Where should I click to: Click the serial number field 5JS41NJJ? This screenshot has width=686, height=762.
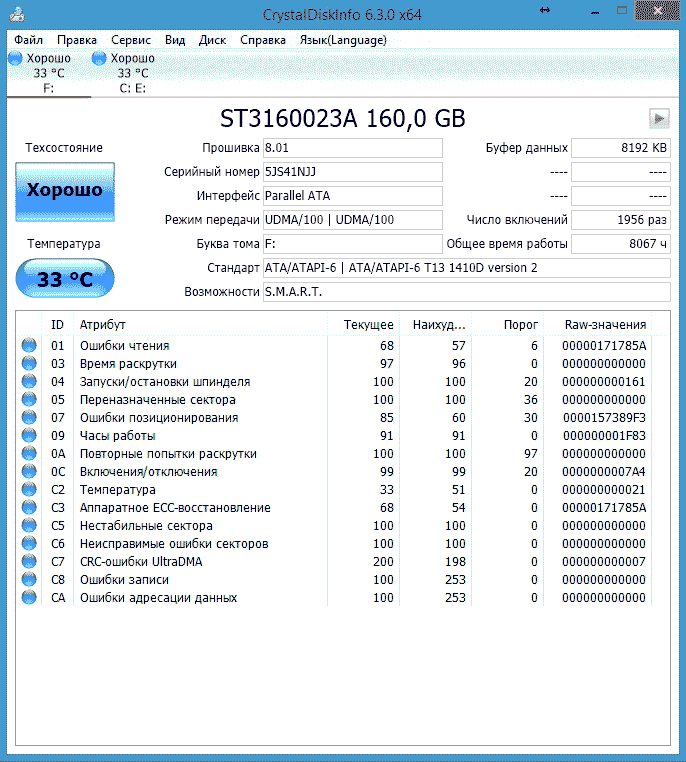[x=353, y=172]
